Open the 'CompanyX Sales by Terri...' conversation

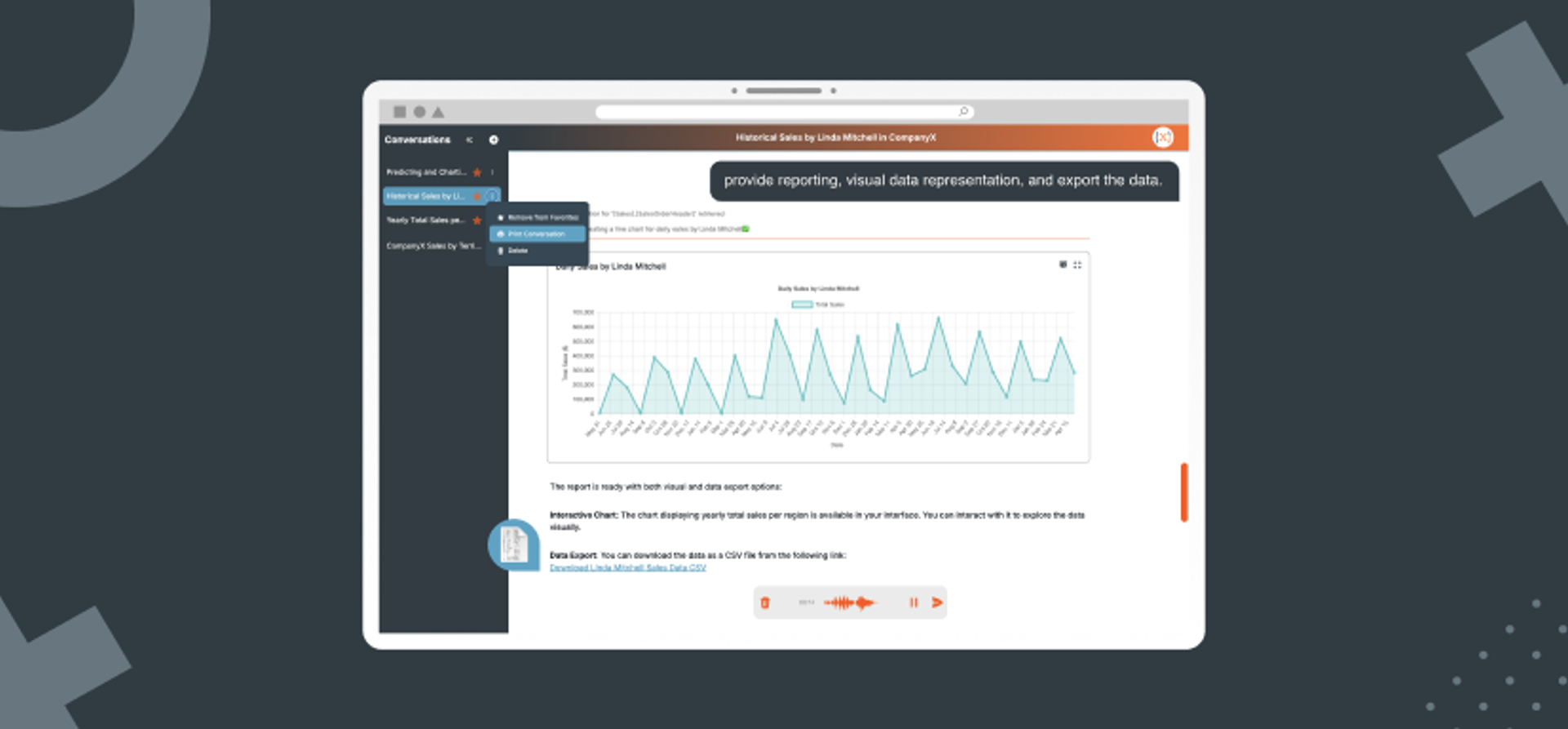[434, 246]
